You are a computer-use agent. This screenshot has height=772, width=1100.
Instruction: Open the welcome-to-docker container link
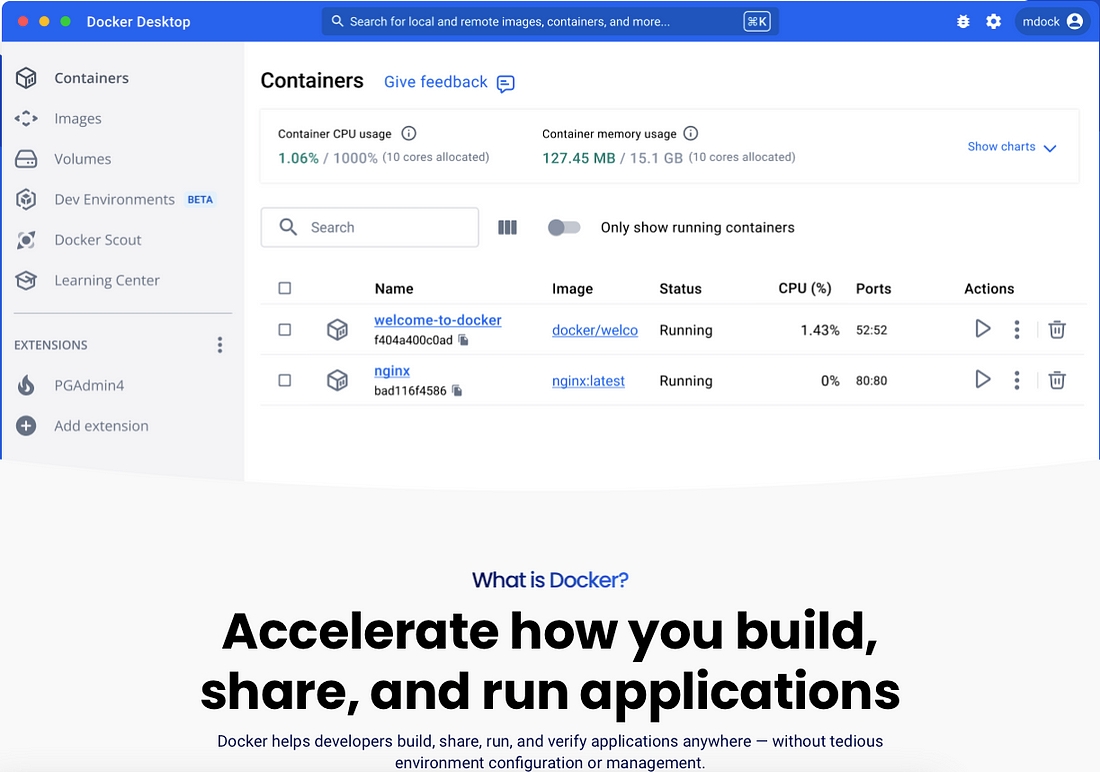tap(438, 320)
